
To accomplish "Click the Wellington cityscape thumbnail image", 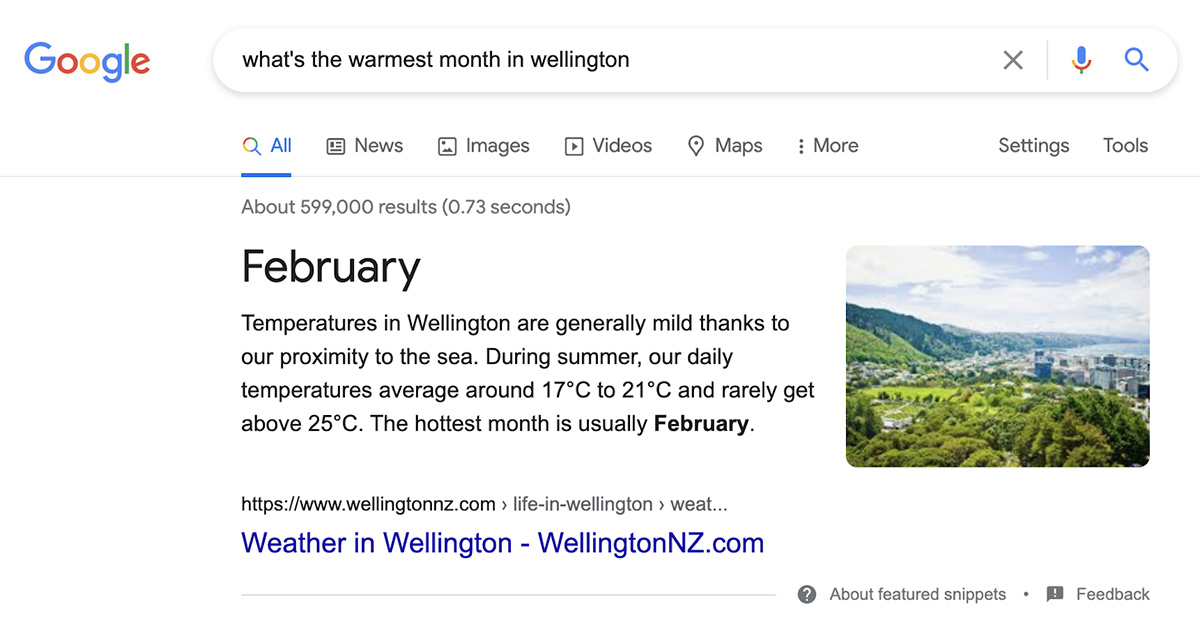I will (997, 356).
